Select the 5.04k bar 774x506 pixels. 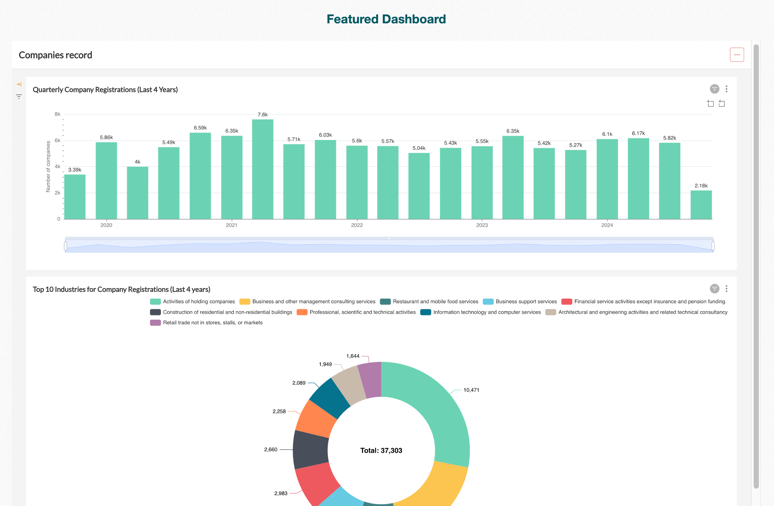pos(419,186)
